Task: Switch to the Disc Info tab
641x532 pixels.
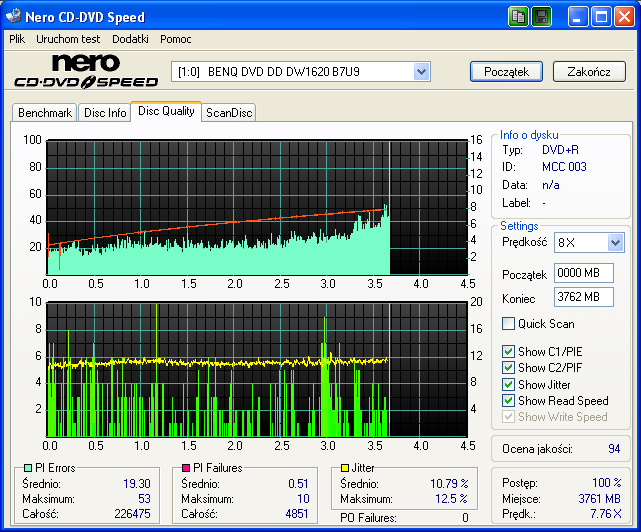Action: click(105, 112)
